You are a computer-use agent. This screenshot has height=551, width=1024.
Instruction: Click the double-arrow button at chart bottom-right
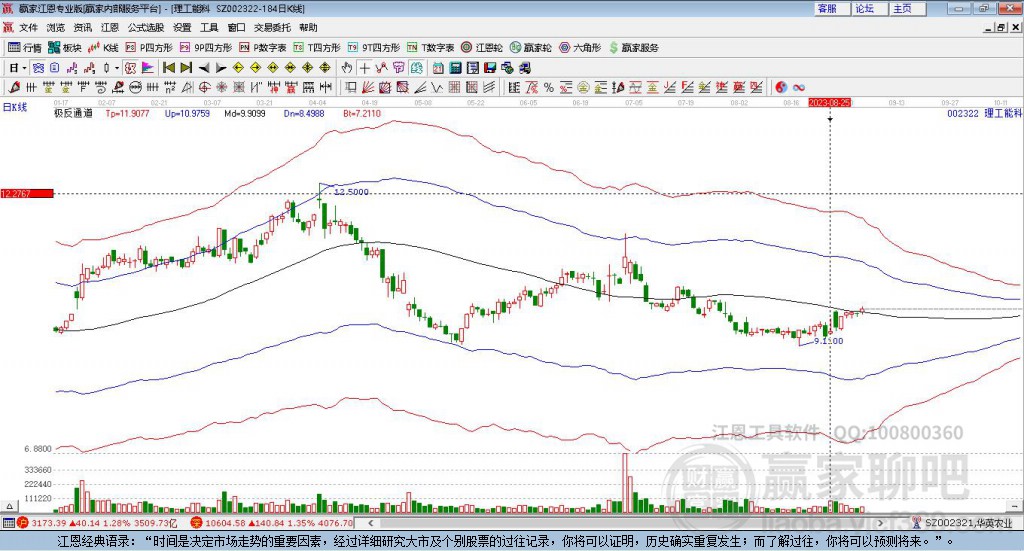pos(1015,506)
